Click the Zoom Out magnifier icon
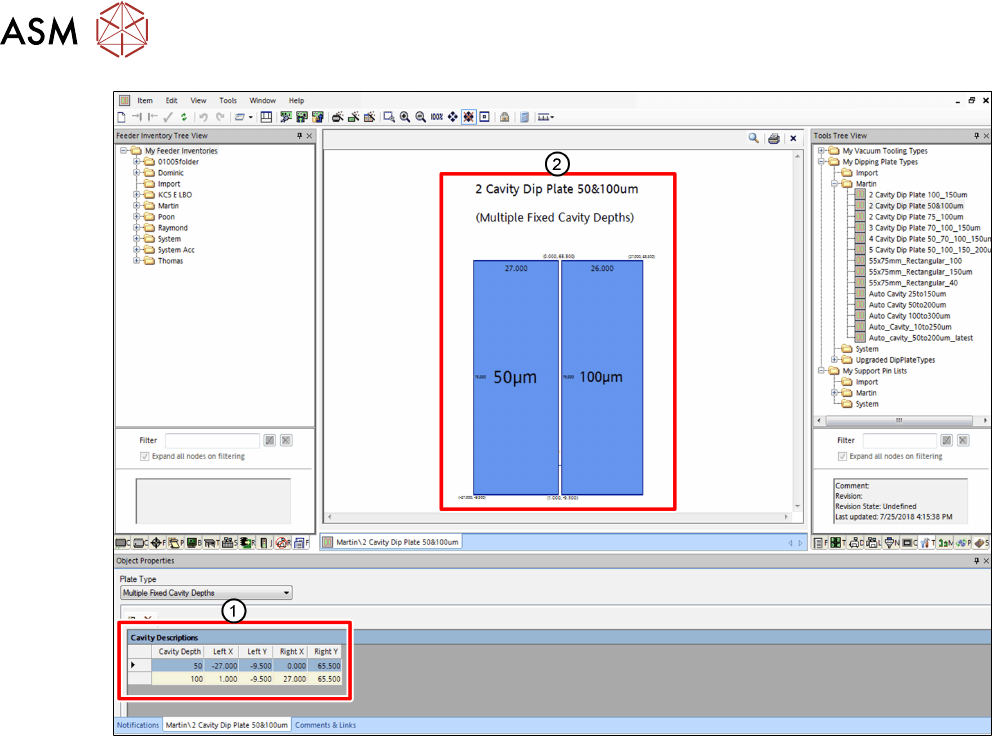The height and width of the screenshot is (736, 992). (x=421, y=117)
